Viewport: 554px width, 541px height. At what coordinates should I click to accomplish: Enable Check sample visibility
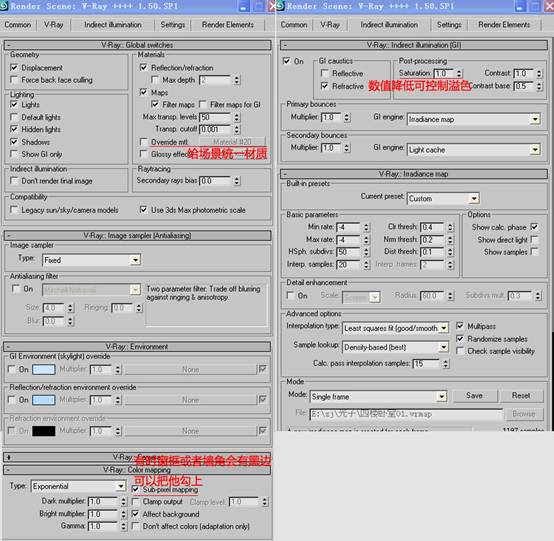(460, 351)
